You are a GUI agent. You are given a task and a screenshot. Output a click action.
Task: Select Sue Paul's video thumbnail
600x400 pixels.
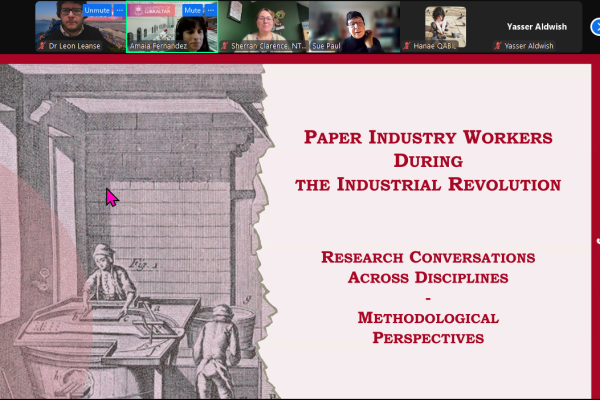pos(354,27)
